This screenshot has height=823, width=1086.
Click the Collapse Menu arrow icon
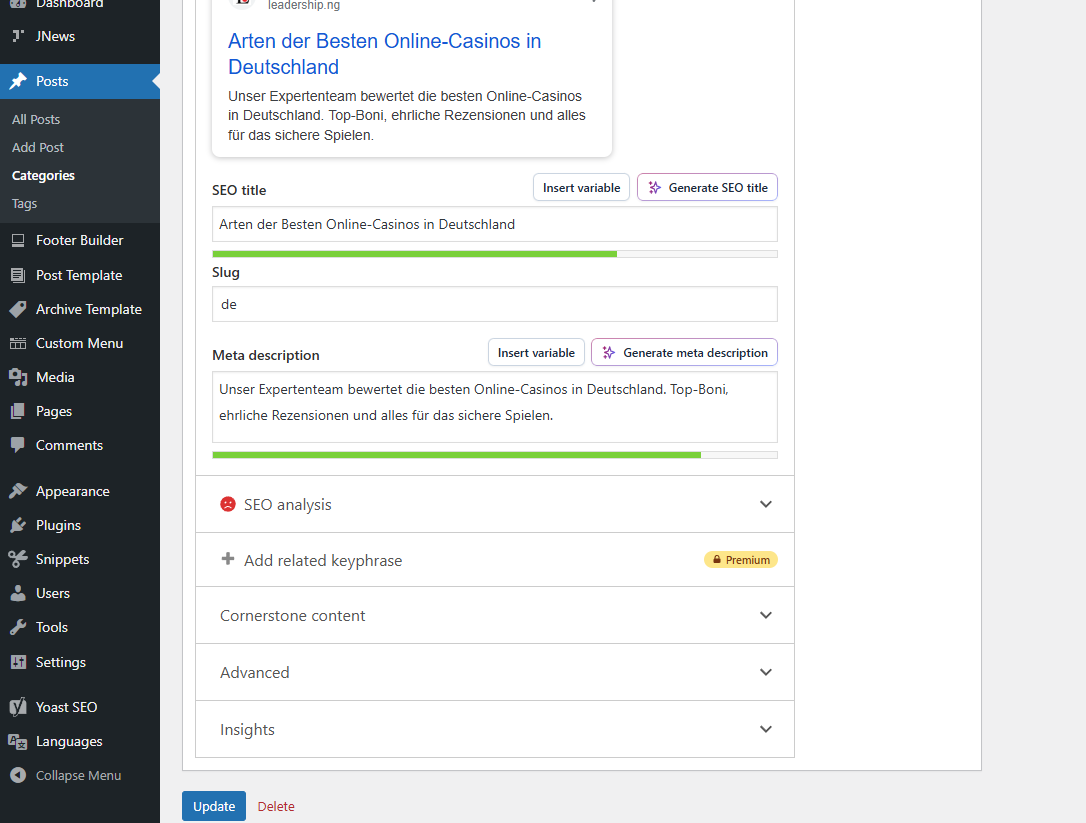tap(18, 775)
